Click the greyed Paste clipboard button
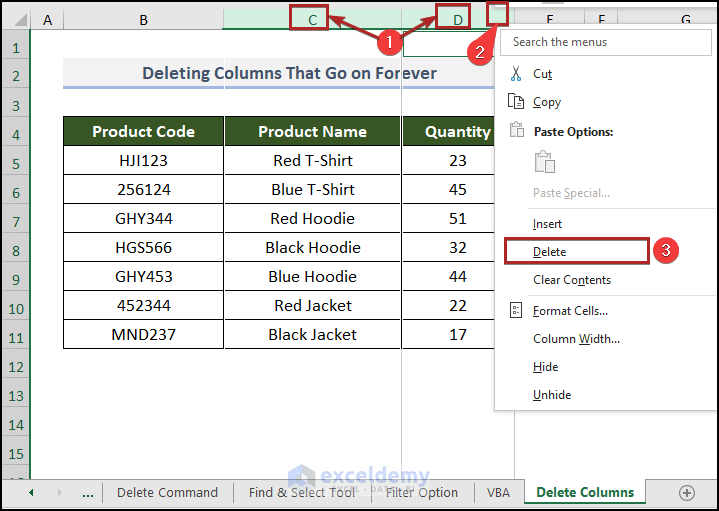This screenshot has height=511, width=719. click(x=545, y=162)
